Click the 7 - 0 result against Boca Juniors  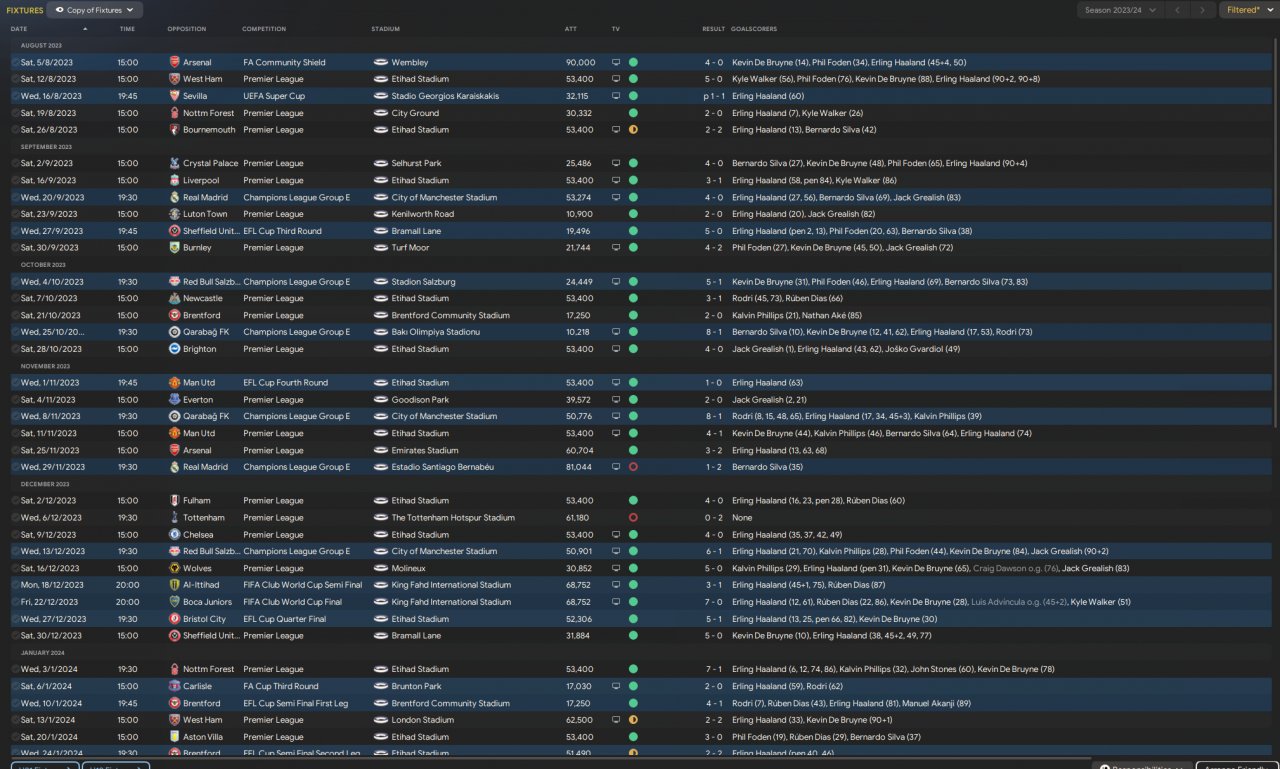(x=713, y=602)
